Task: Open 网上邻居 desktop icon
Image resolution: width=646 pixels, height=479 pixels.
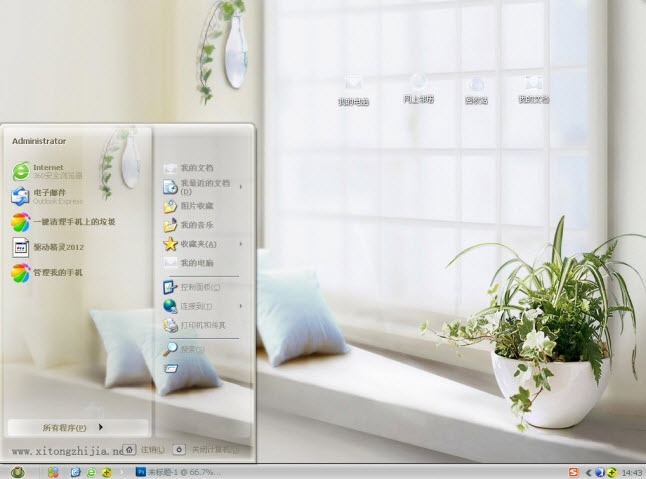Action: tap(419, 89)
